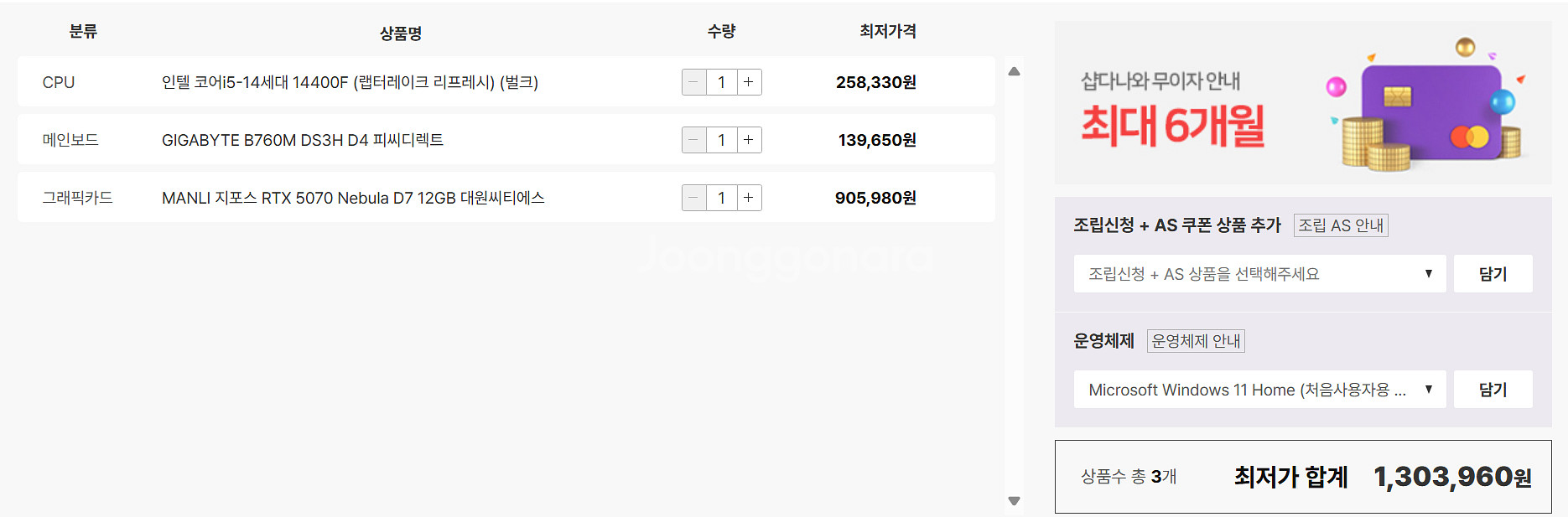Click 담기 button for assembly AS product

coord(1493,274)
